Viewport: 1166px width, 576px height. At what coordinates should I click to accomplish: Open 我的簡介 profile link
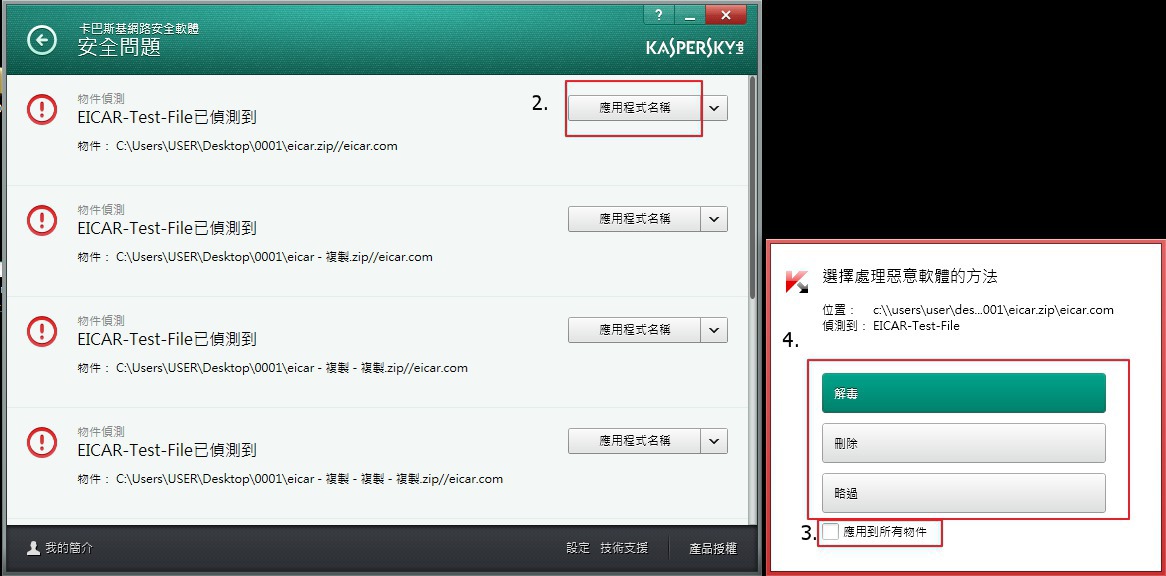pyautogui.click(x=69, y=548)
